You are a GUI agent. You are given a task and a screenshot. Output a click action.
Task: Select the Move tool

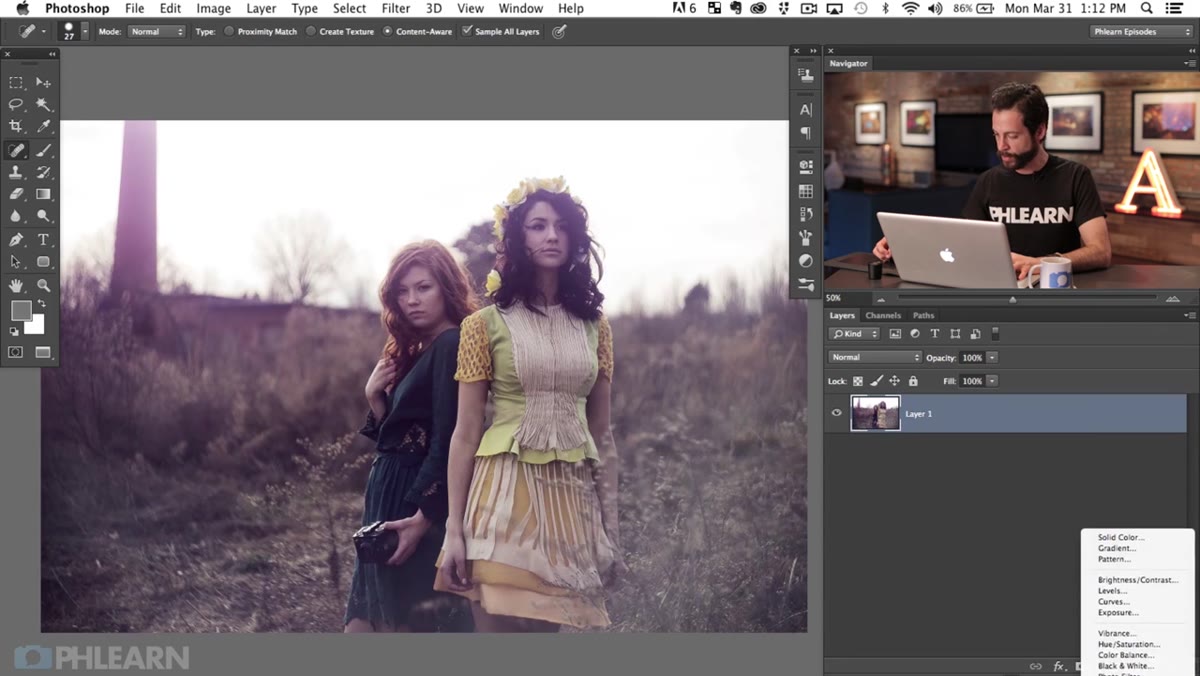click(x=43, y=82)
